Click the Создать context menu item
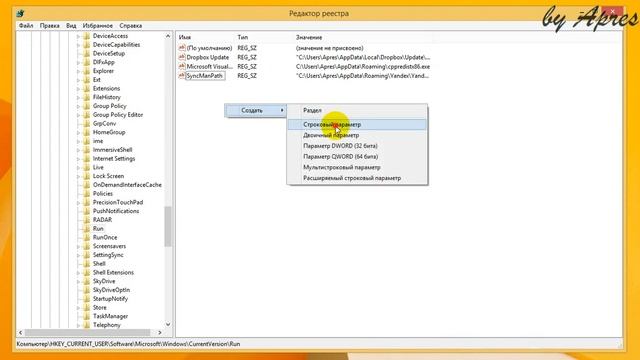The width and height of the screenshot is (640, 360). tap(256, 110)
